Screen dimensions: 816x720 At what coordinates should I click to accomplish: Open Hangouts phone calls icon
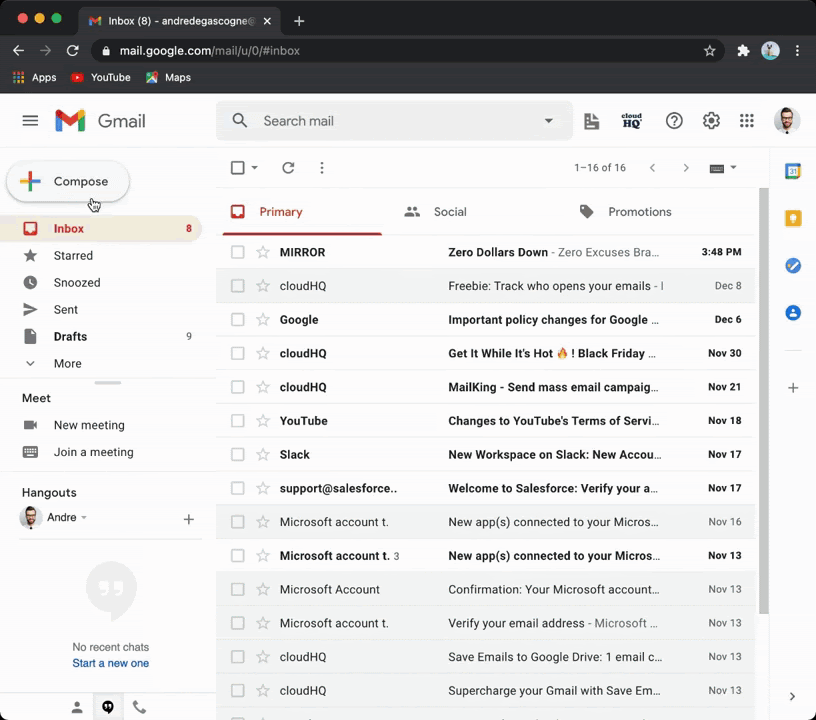point(139,707)
